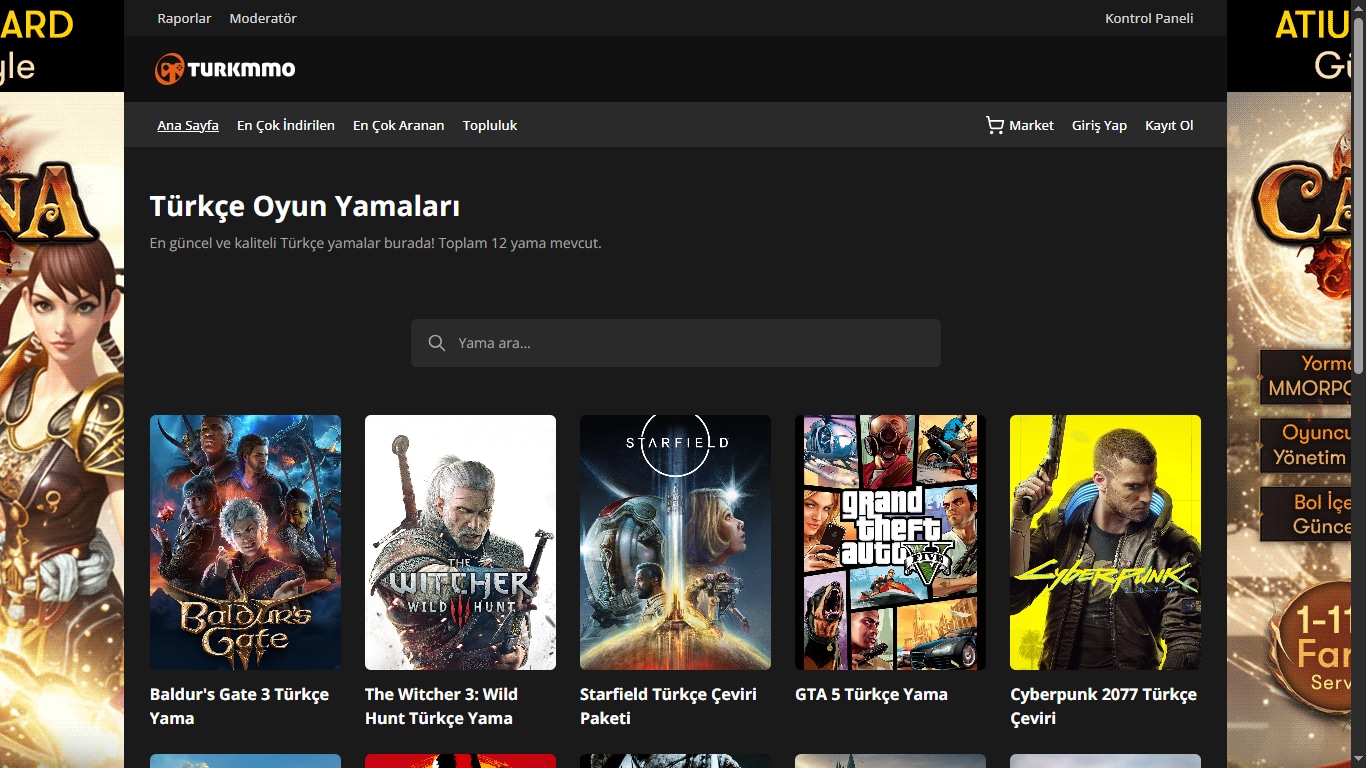This screenshot has height=768, width=1366.
Task: Open the Market shopping cart icon
Action: pos(994,125)
